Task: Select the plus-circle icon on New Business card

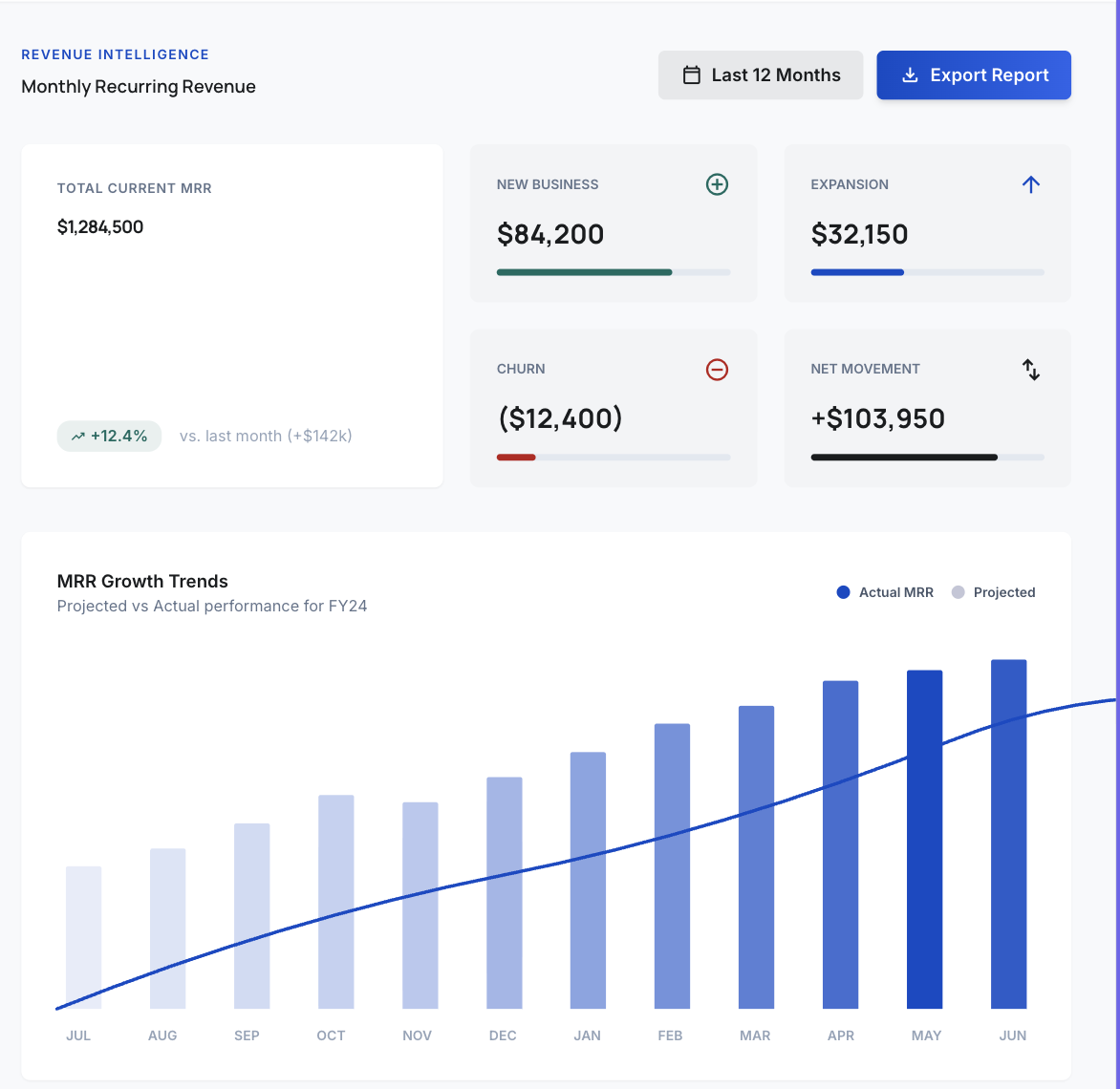Action: click(717, 184)
